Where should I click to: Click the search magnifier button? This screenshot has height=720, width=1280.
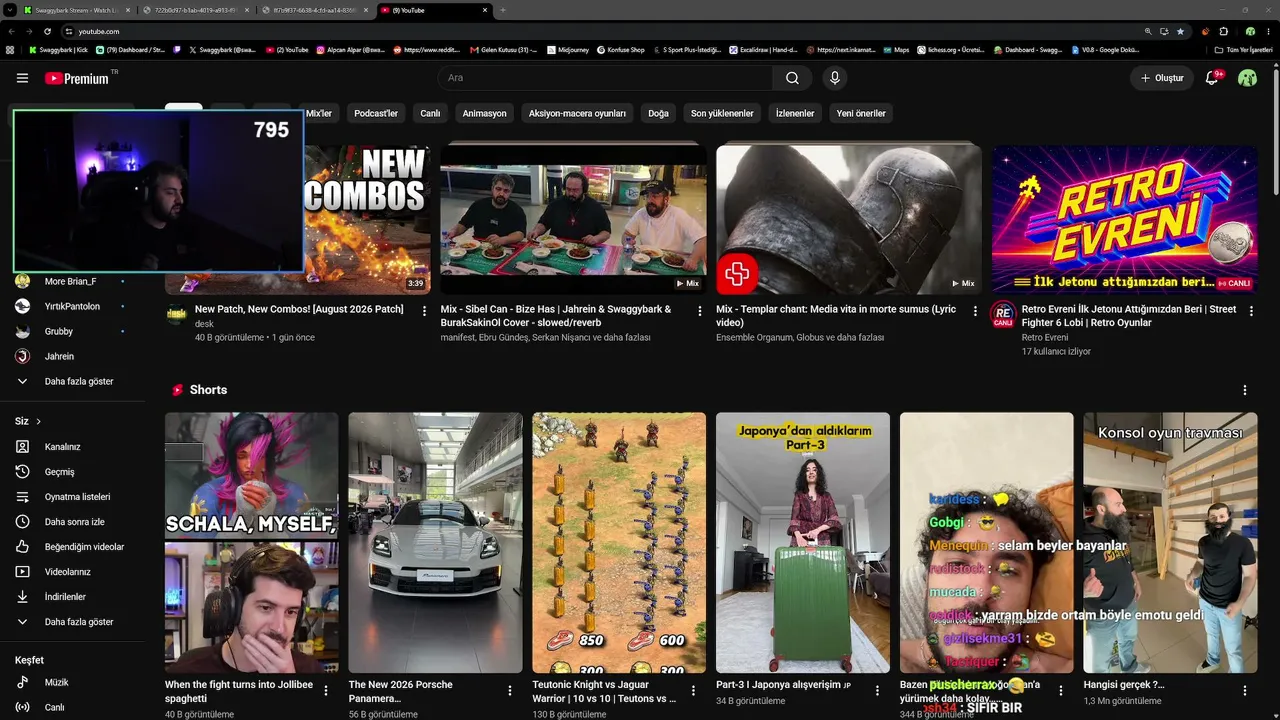(x=792, y=78)
